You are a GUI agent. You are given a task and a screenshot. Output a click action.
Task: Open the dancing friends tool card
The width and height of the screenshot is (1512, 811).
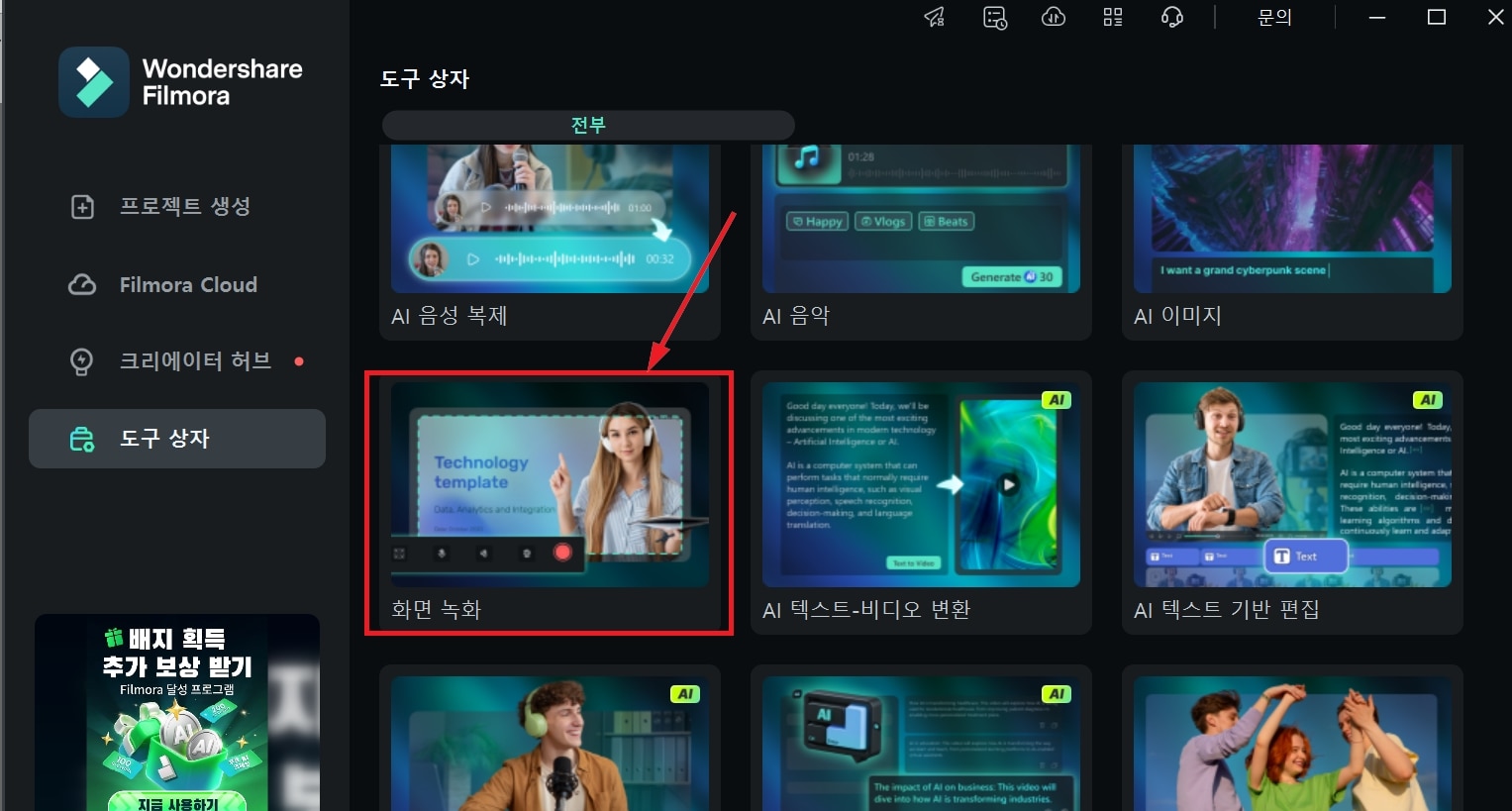pos(1292,739)
